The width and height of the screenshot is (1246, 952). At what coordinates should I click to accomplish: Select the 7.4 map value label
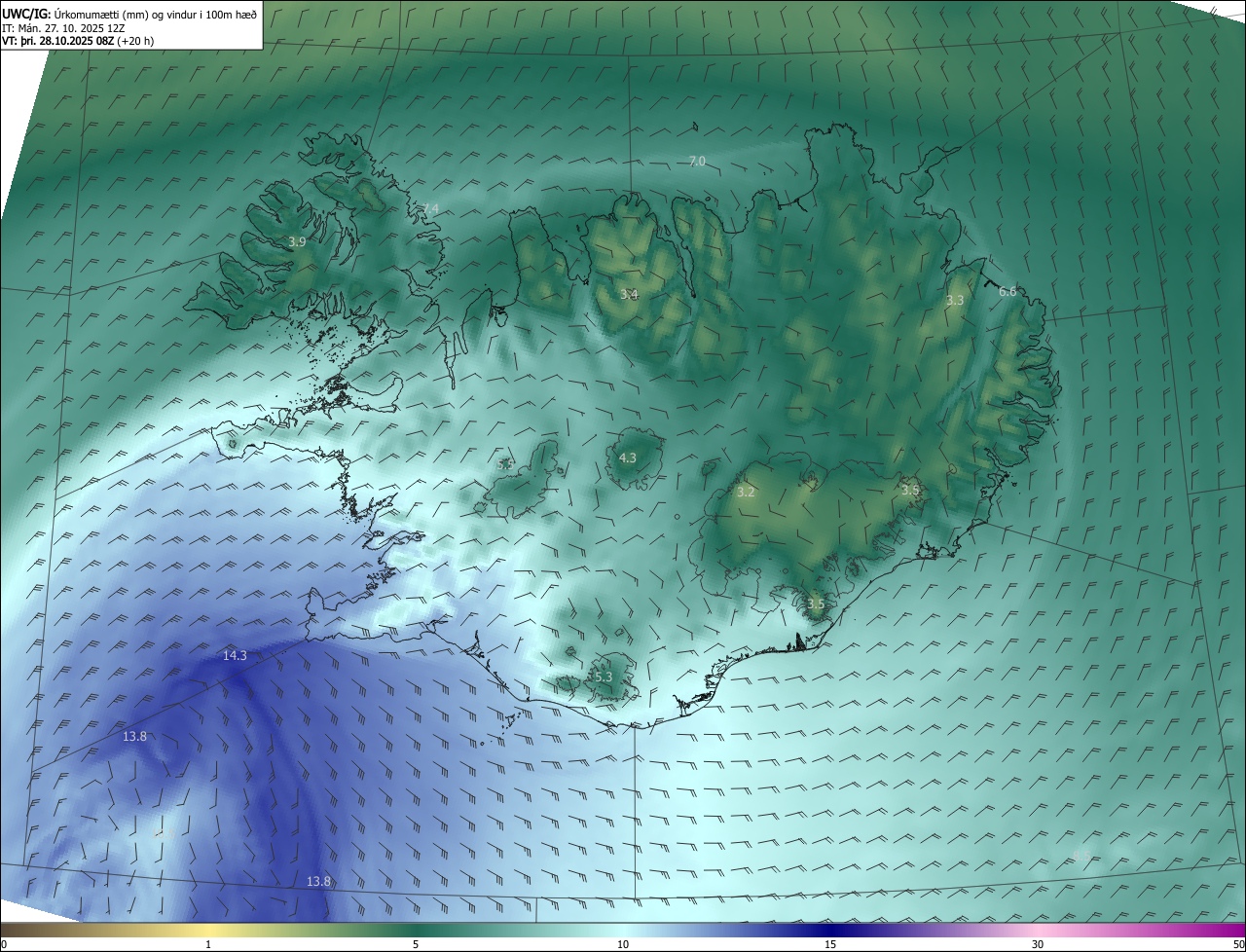[x=430, y=209]
